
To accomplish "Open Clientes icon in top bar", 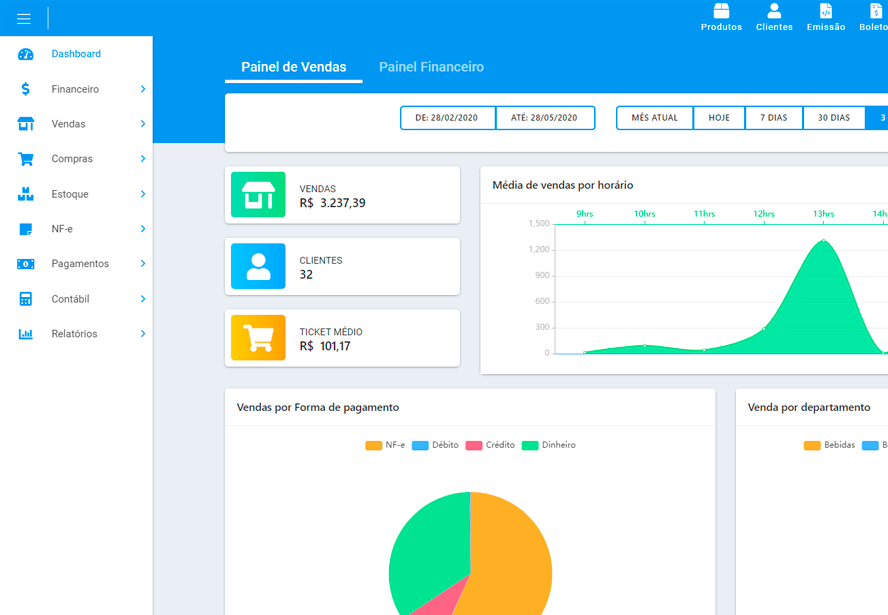I will tap(774, 12).
